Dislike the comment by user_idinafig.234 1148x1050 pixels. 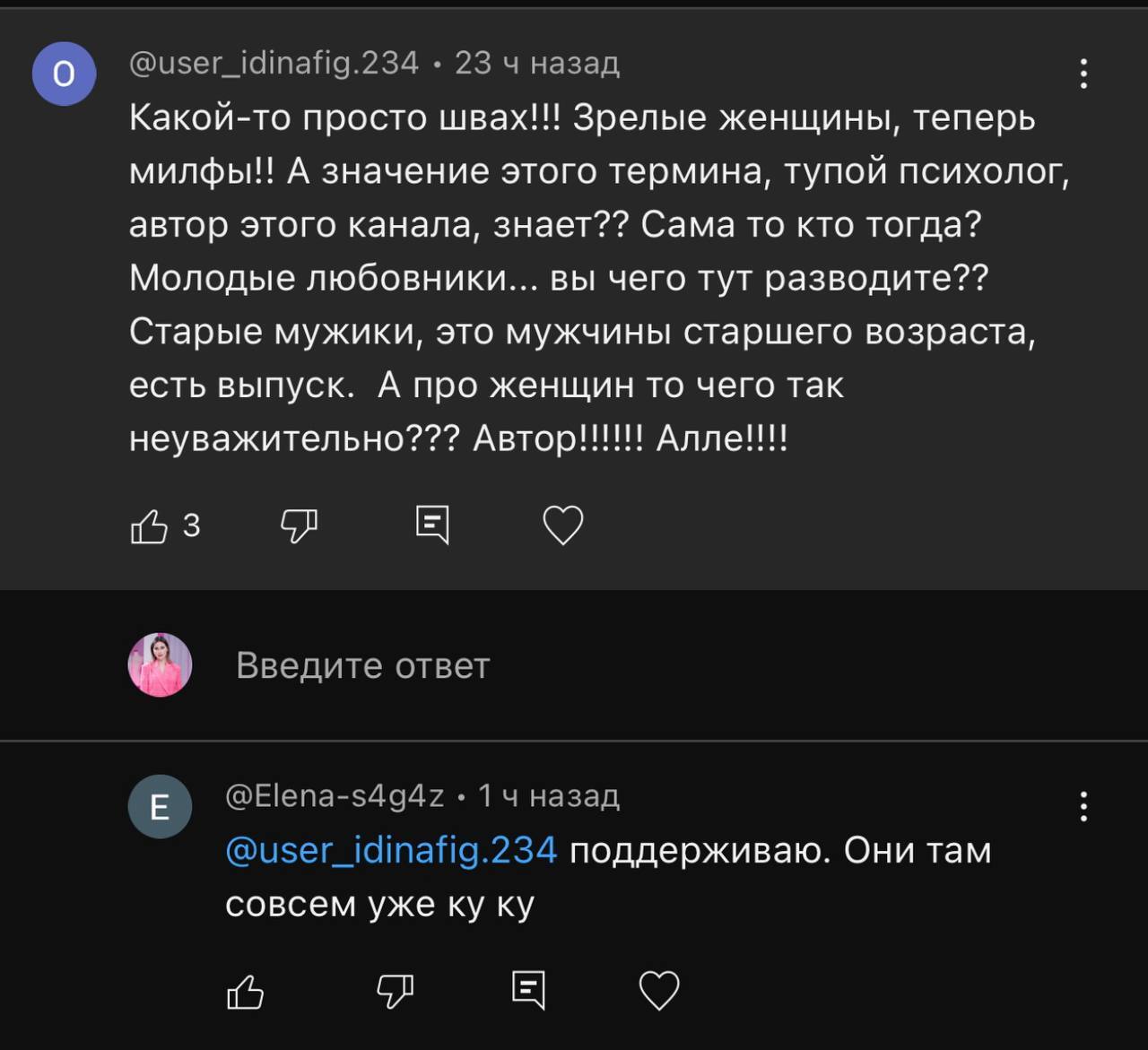(x=299, y=525)
